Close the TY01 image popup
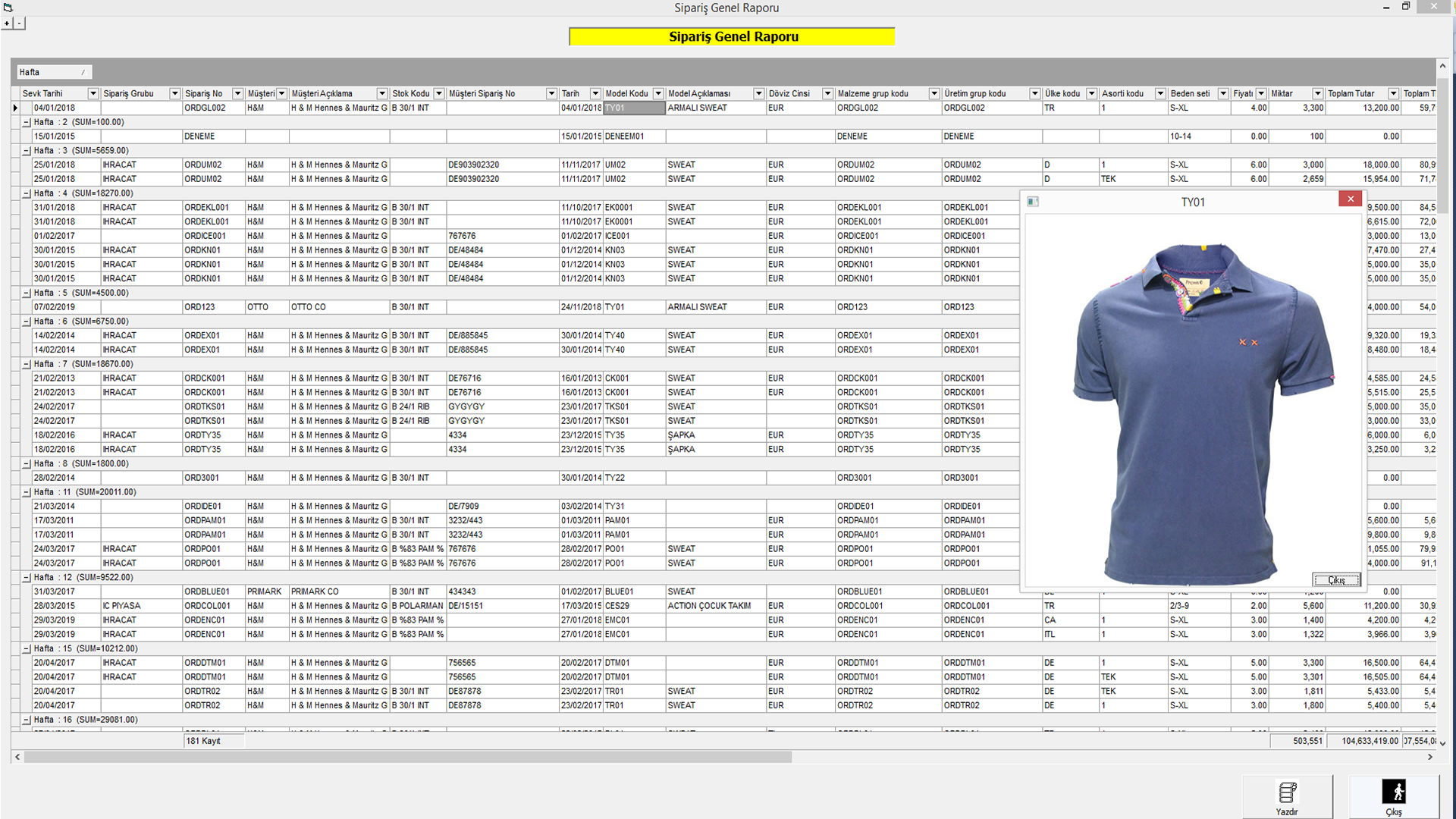This screenshot has height=819, width=1456. pos(1350,199)
